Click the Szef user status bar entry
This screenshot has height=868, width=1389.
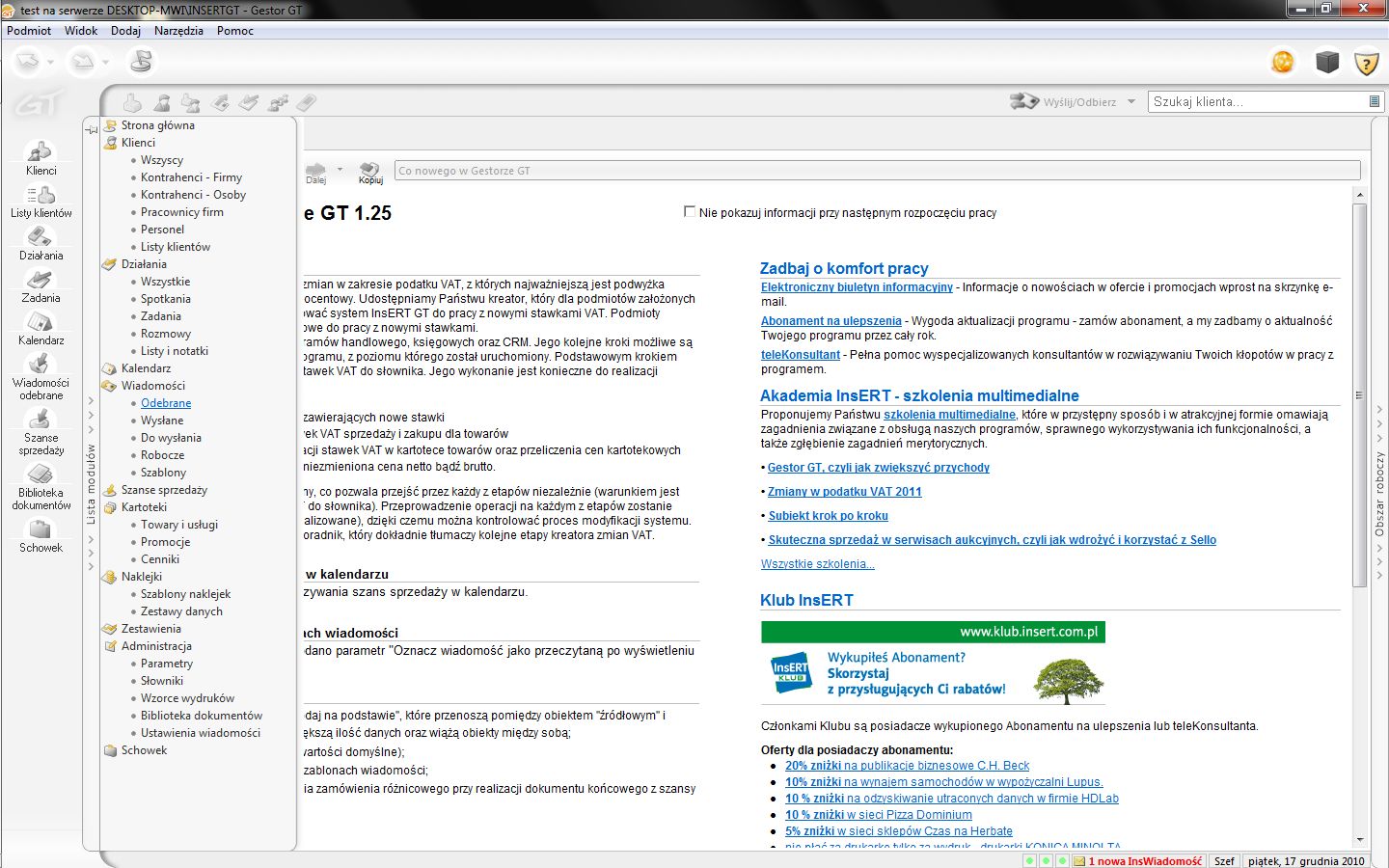tap(1224, 861)
